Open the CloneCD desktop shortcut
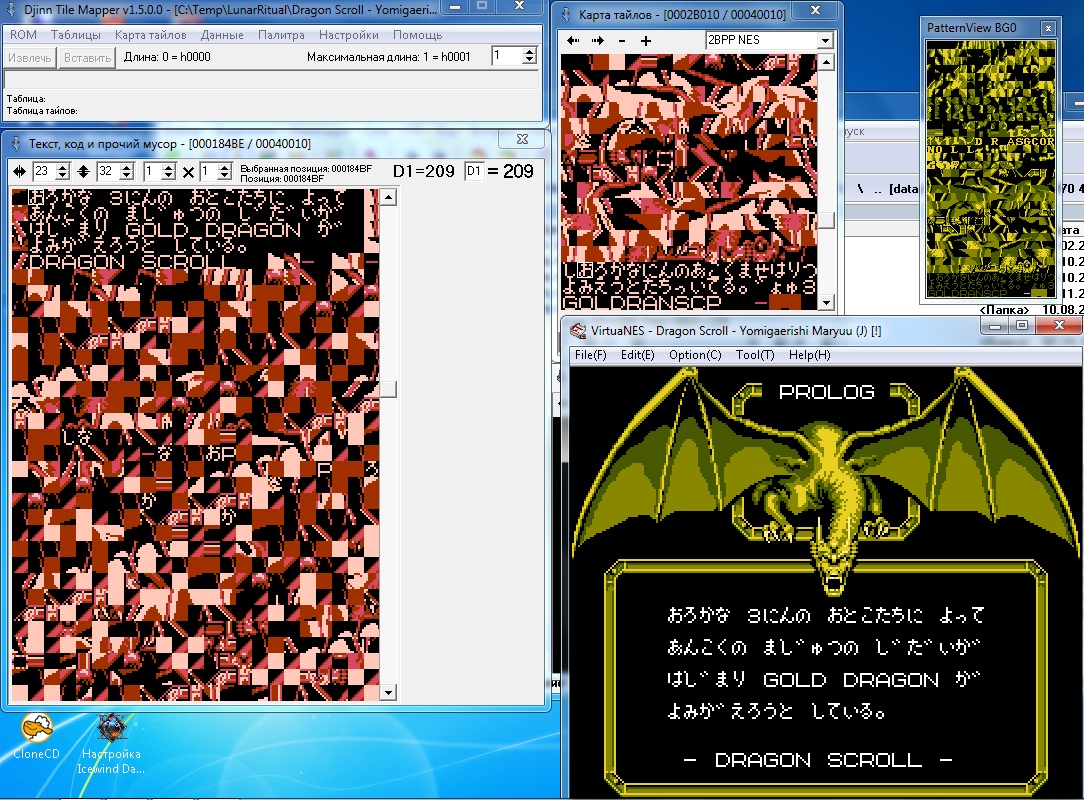This screenshot has width=1084, height=800. tap(36, 737)
